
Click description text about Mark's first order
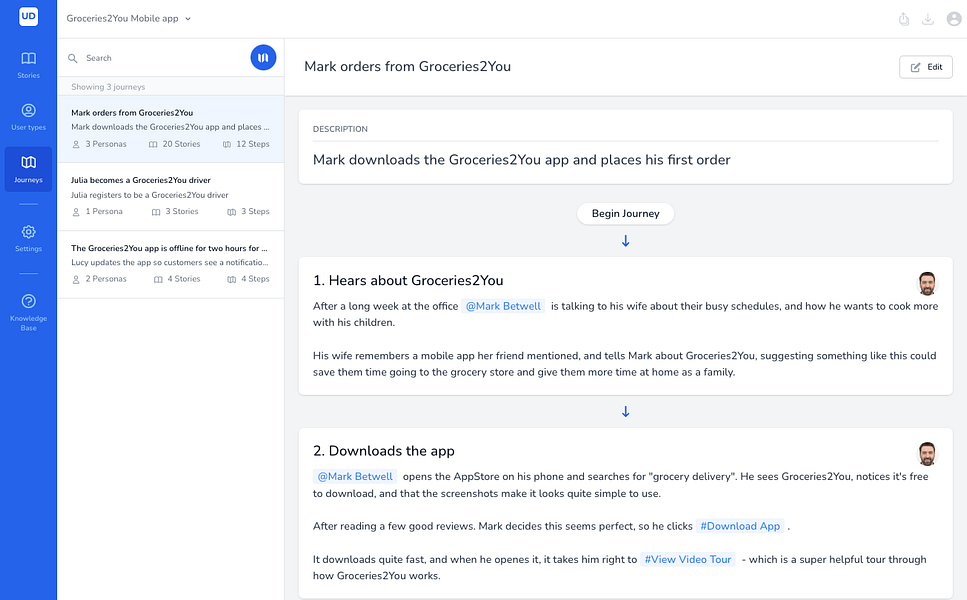tap(521, 160)
